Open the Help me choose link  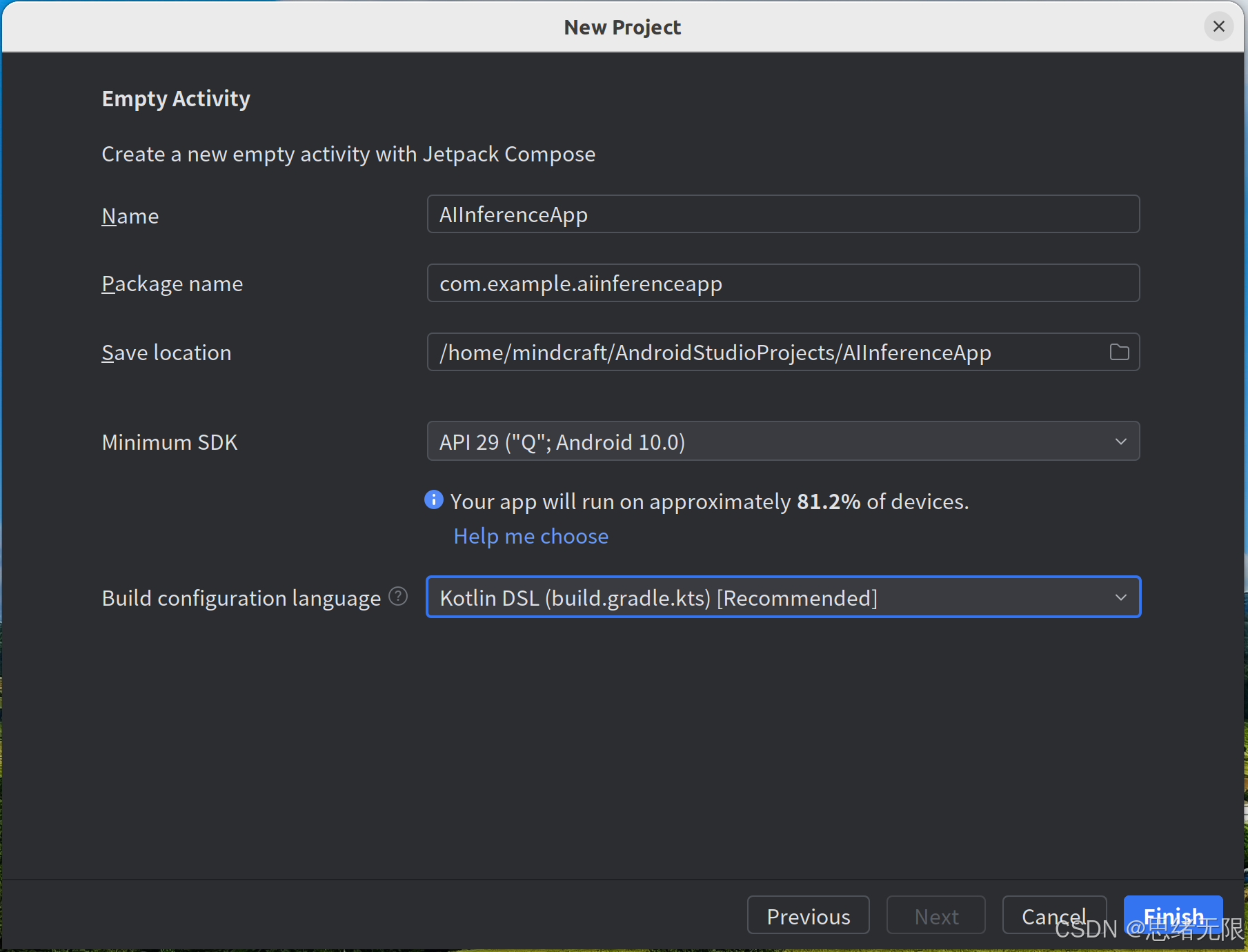(531, 536)
